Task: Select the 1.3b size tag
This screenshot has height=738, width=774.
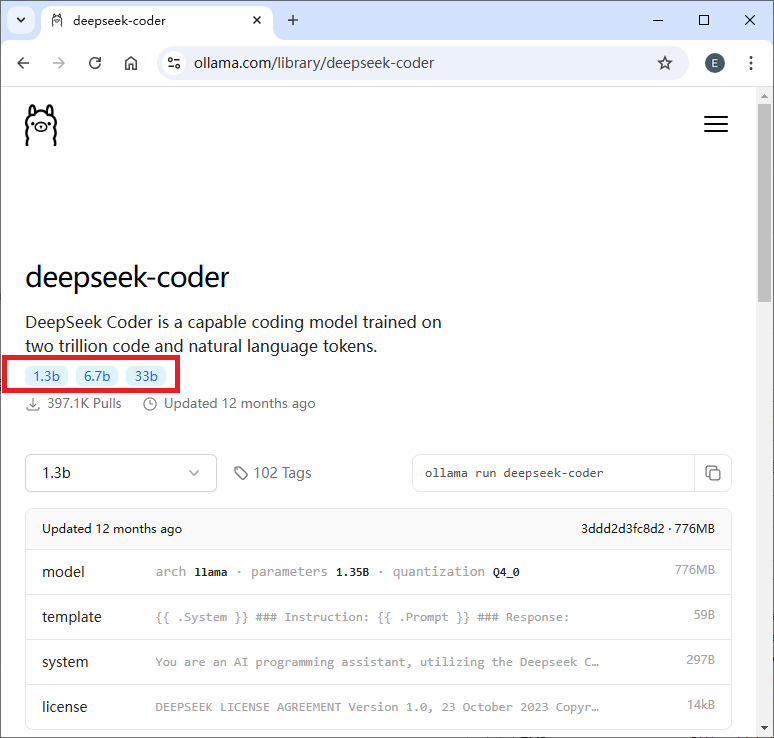Action: [x=46, y=376]
